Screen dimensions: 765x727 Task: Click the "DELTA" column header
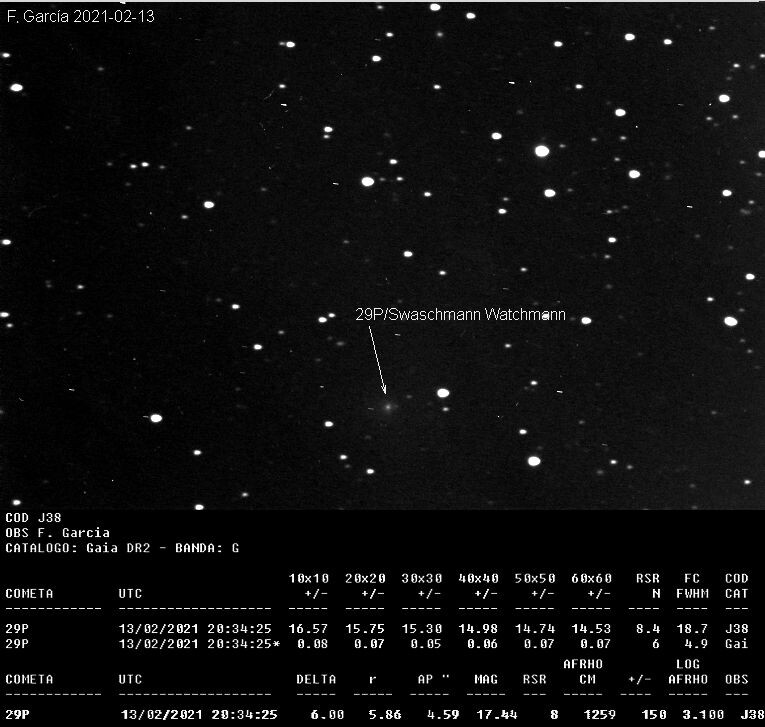pyautogui.click(x=316, y=680)
